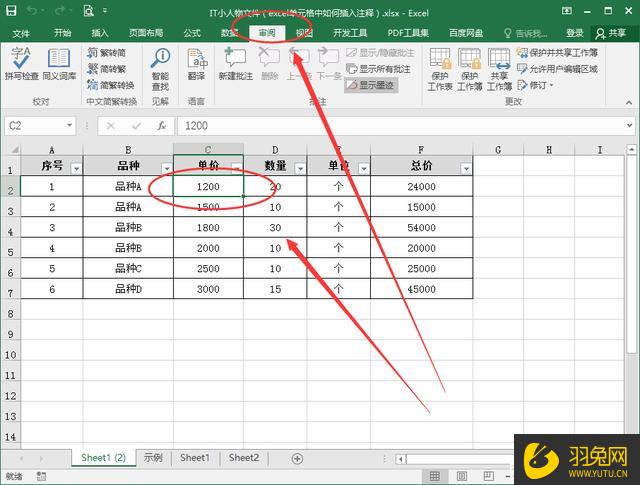Toggle 显示所有批注

pyautogui.click(x=378, y=69)
